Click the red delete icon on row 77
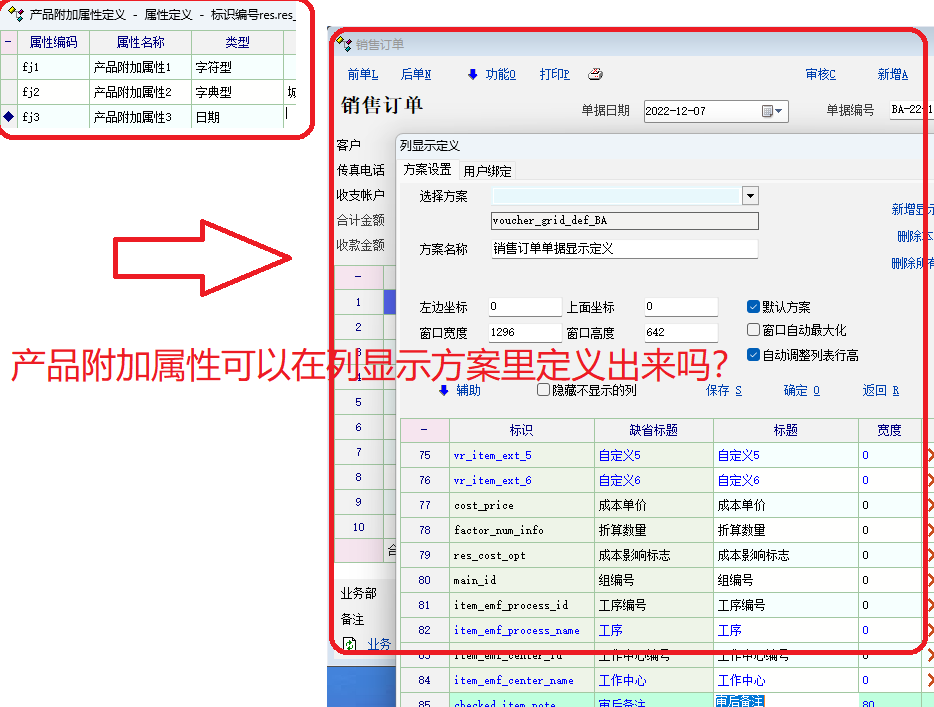This screenshot has height=707, width=934. pos(929,505)
